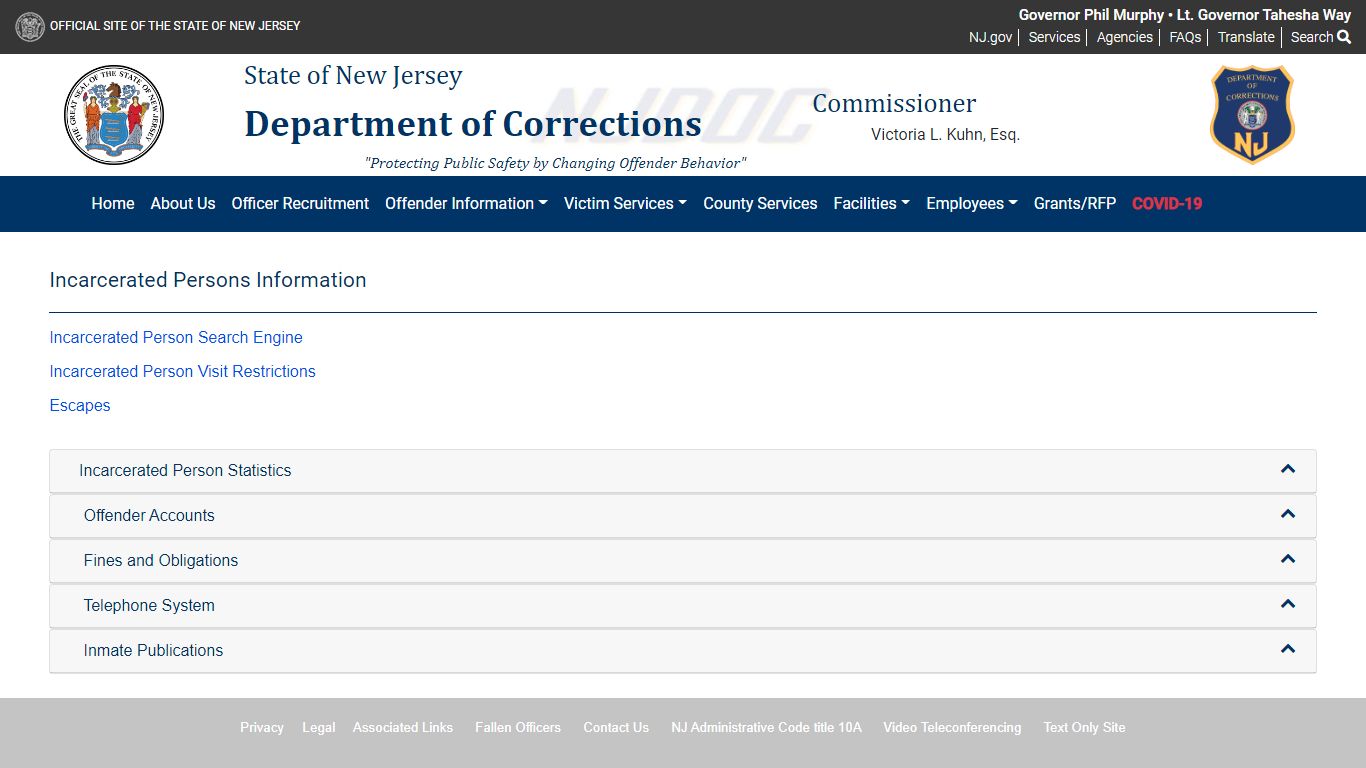Viewport: 1366px width, 768px height.
Task: Collapse Incarcerated Person Statistics with its chevron
Action: [1288, 469]
